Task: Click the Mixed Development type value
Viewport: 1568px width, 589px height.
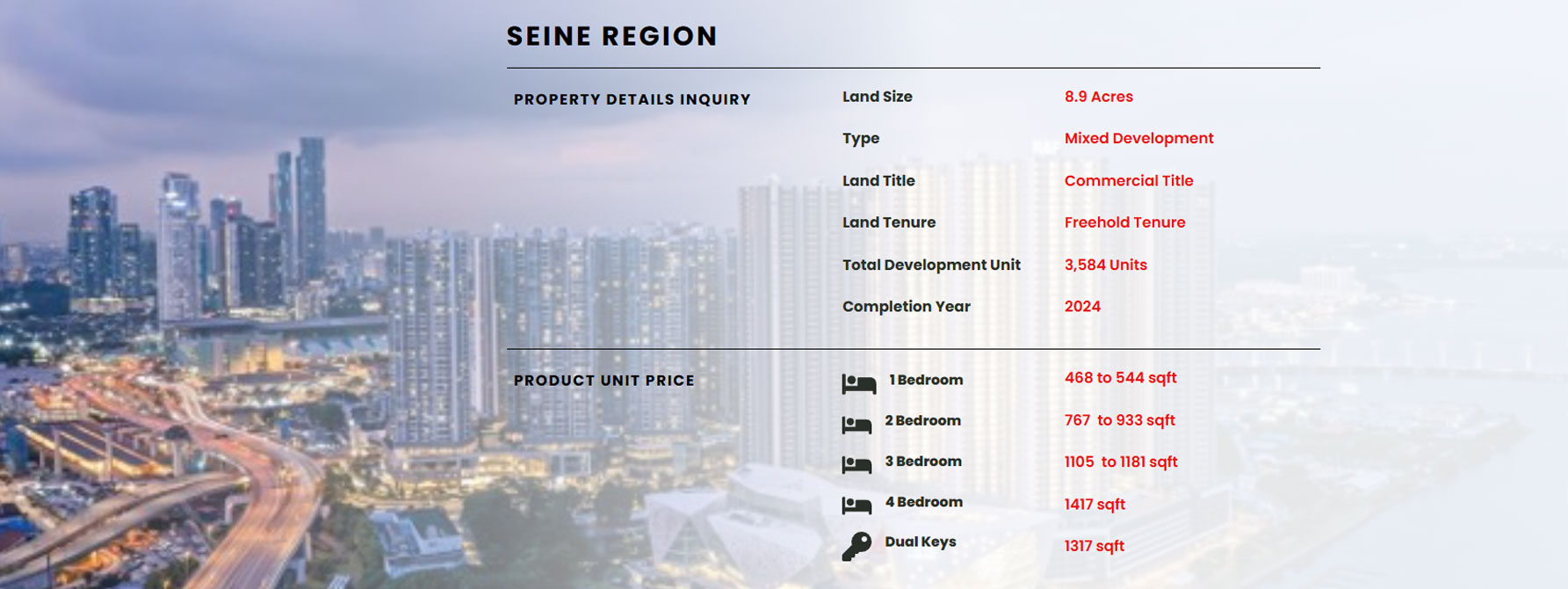Action: pyautogui.click(x=1138, y=138)
